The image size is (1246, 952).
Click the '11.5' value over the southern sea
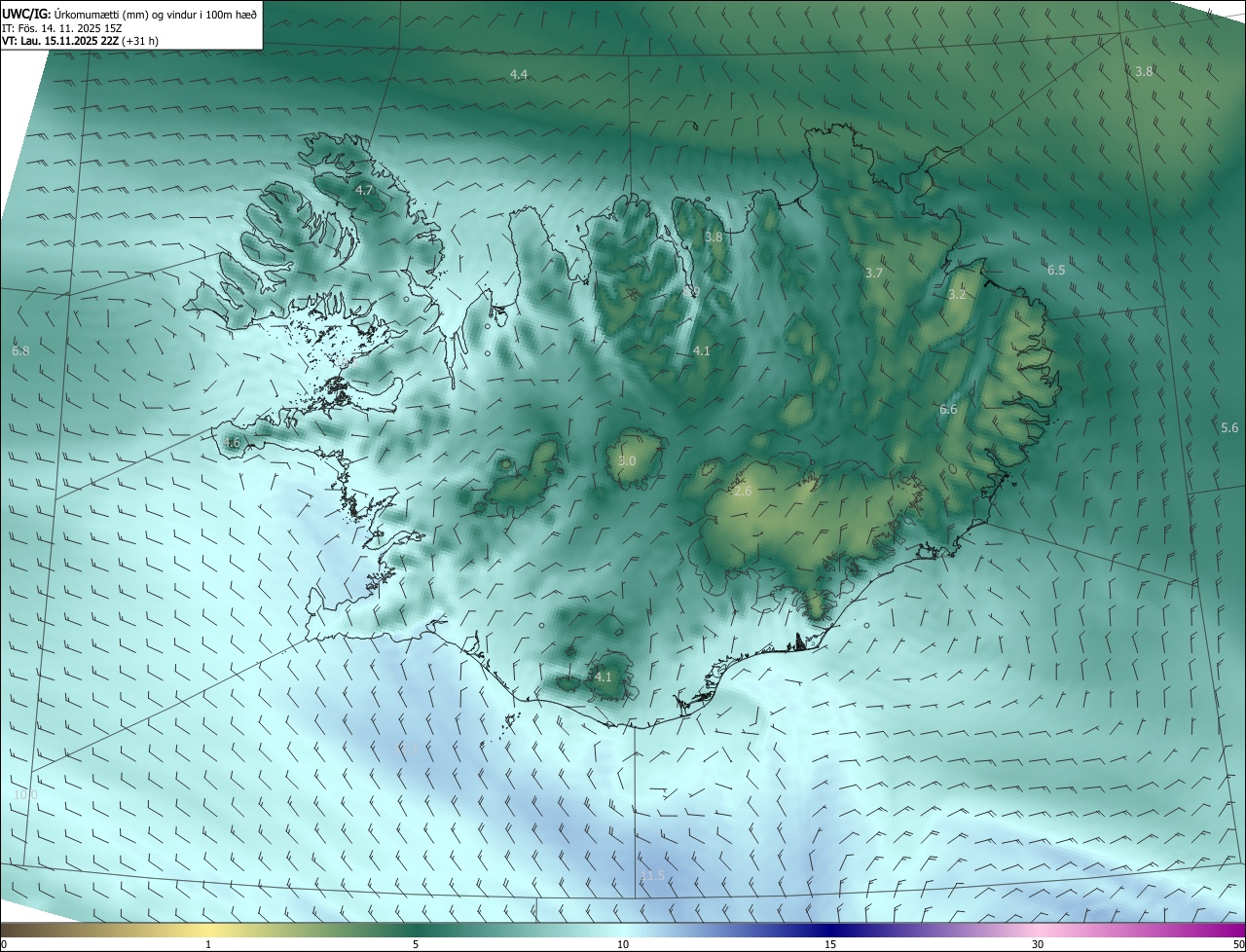tap(652, 876)
